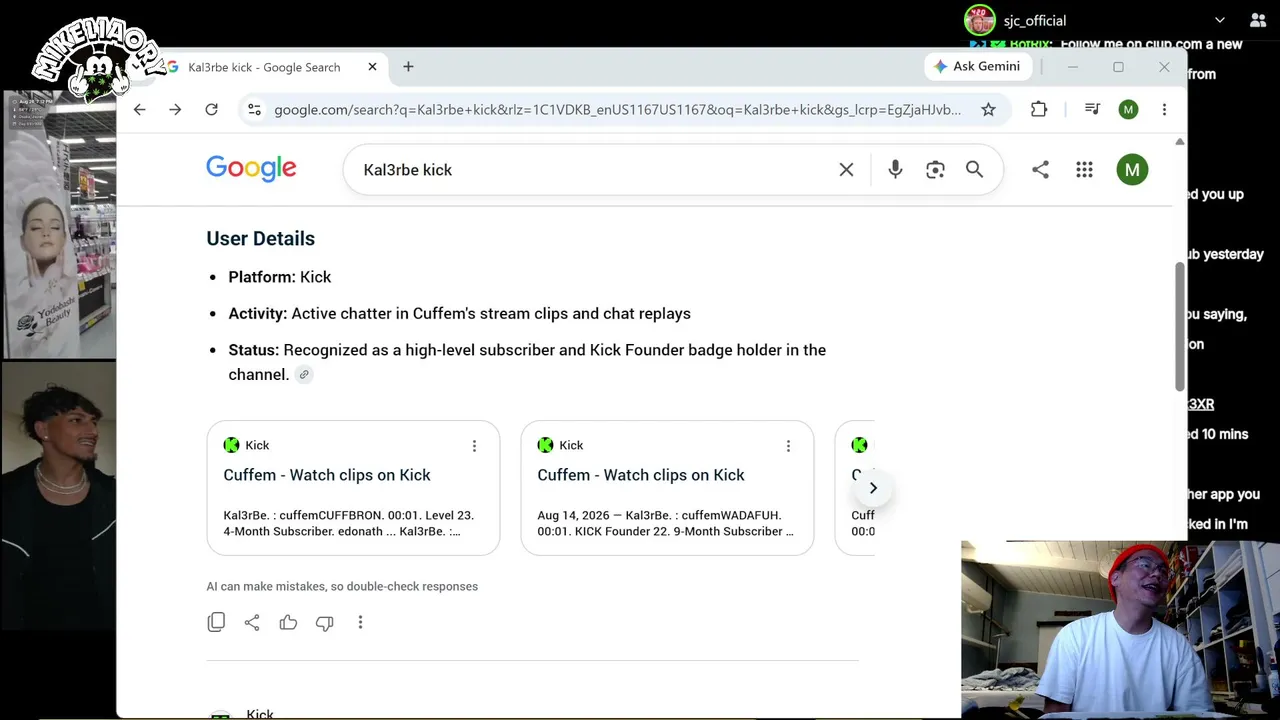Click the Google page vertical scrollbar
The image size is (1280, 720).
(1180, 326)
